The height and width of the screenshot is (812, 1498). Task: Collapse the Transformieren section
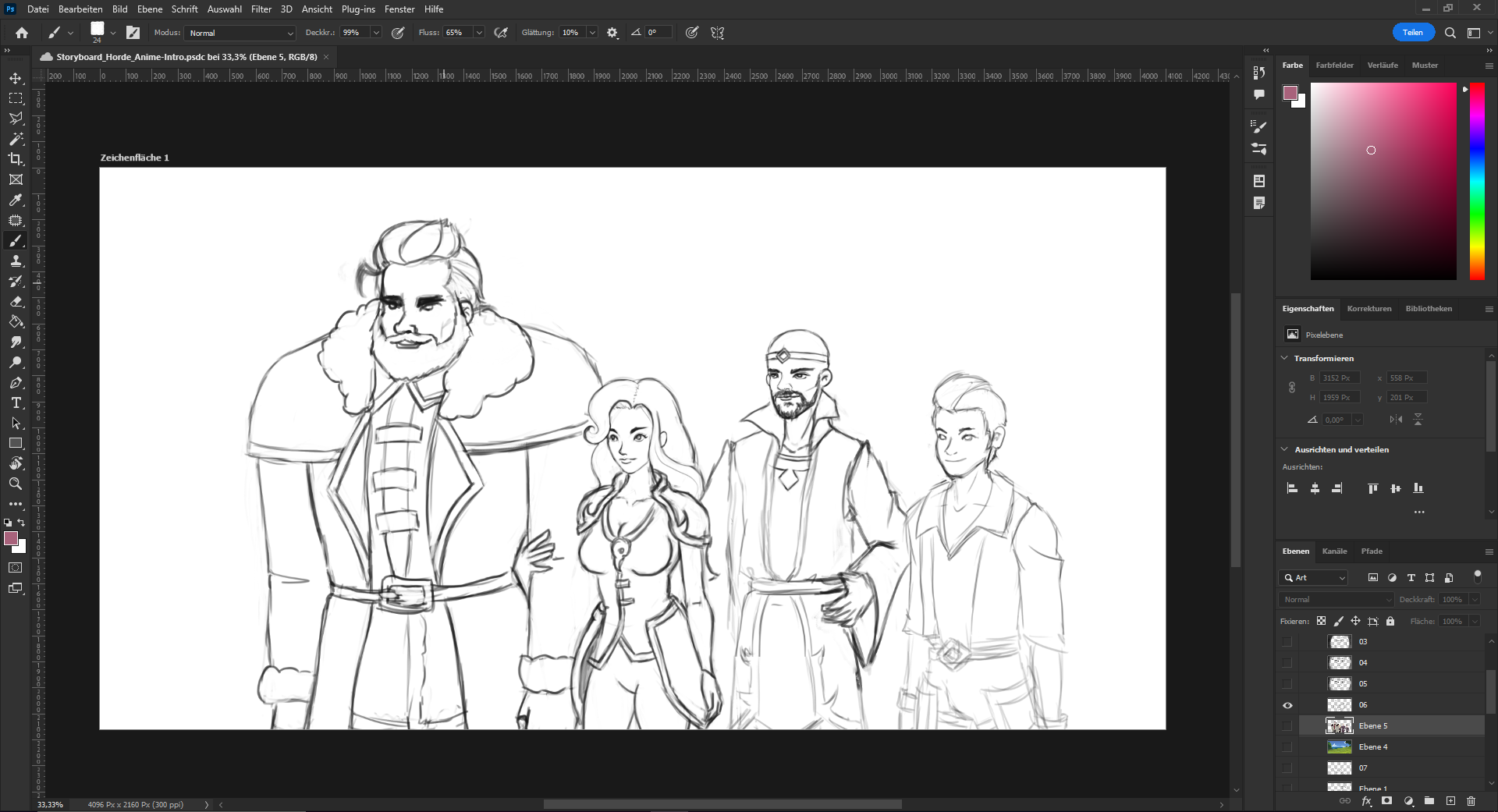(1285, 358)
